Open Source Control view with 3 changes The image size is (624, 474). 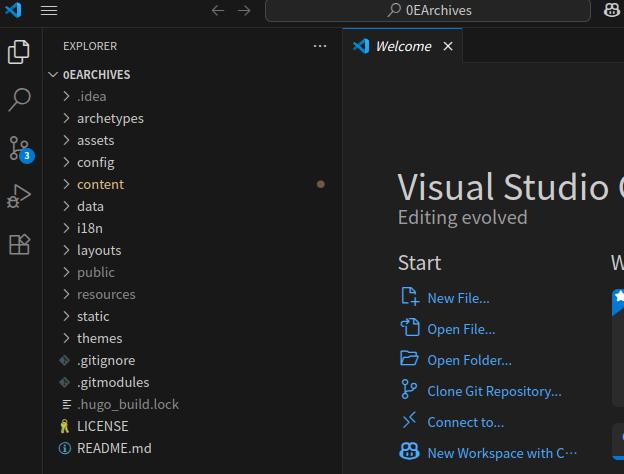[x=19, y=148]
